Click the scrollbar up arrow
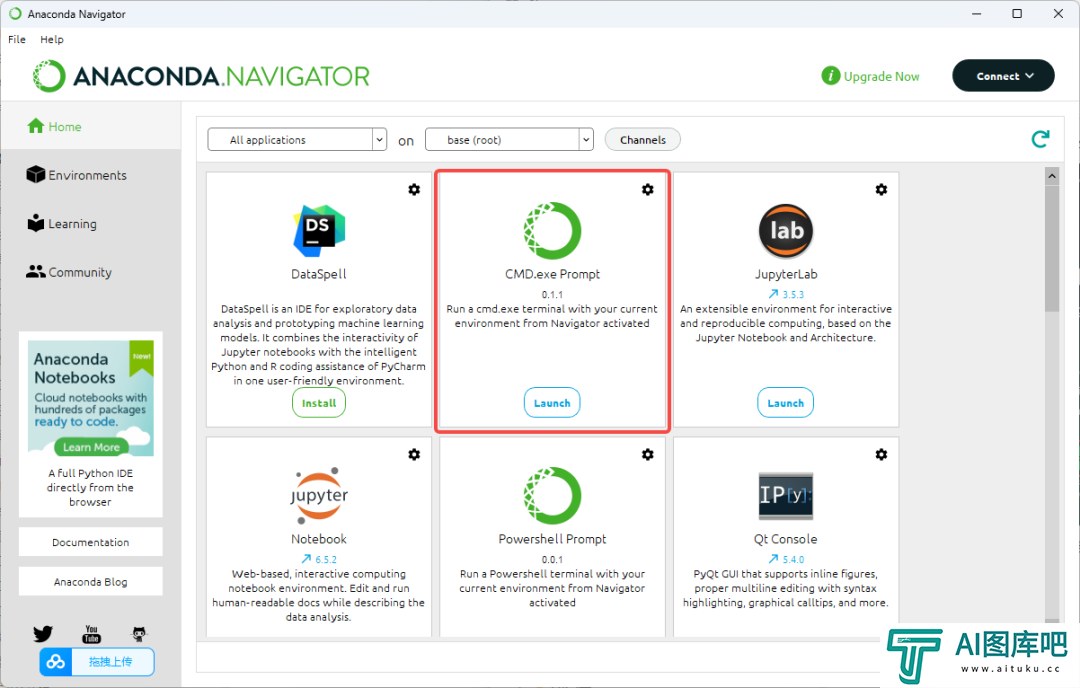The image size is (1080, 688). tap(1052, 176)
